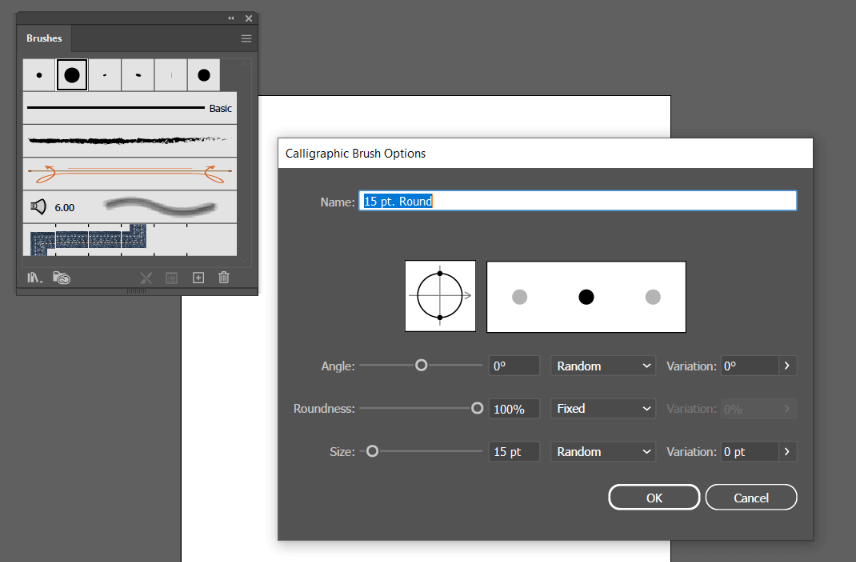Create a new brush with plus icon
Screen dimensions: 856x562
[198, 277]
